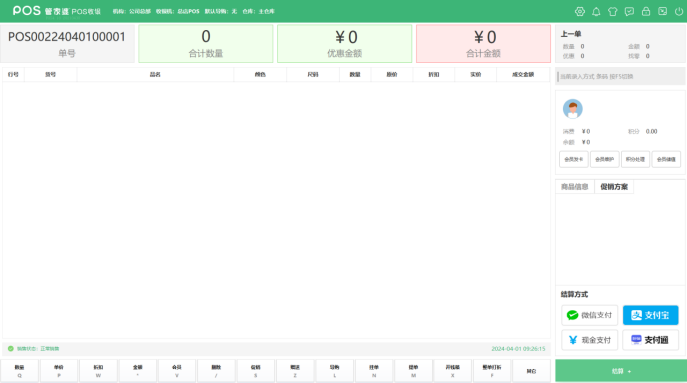Click the shirt icon in header
The width and height of the screenshot is (687, 383).
[613, 11]
